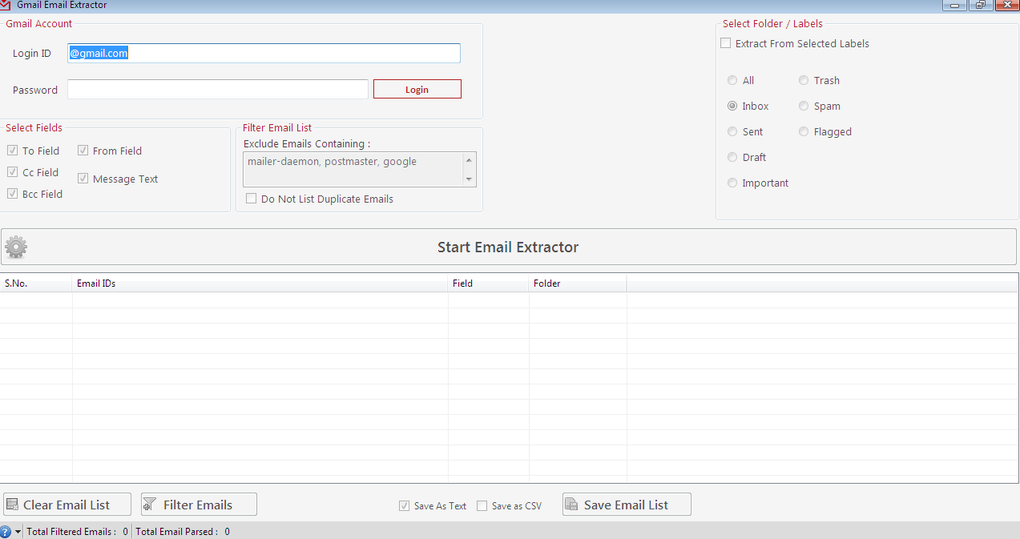Click the Password input field
Image resolution: width=1020 pixels, height=539 pixels.
coord(217,89)
